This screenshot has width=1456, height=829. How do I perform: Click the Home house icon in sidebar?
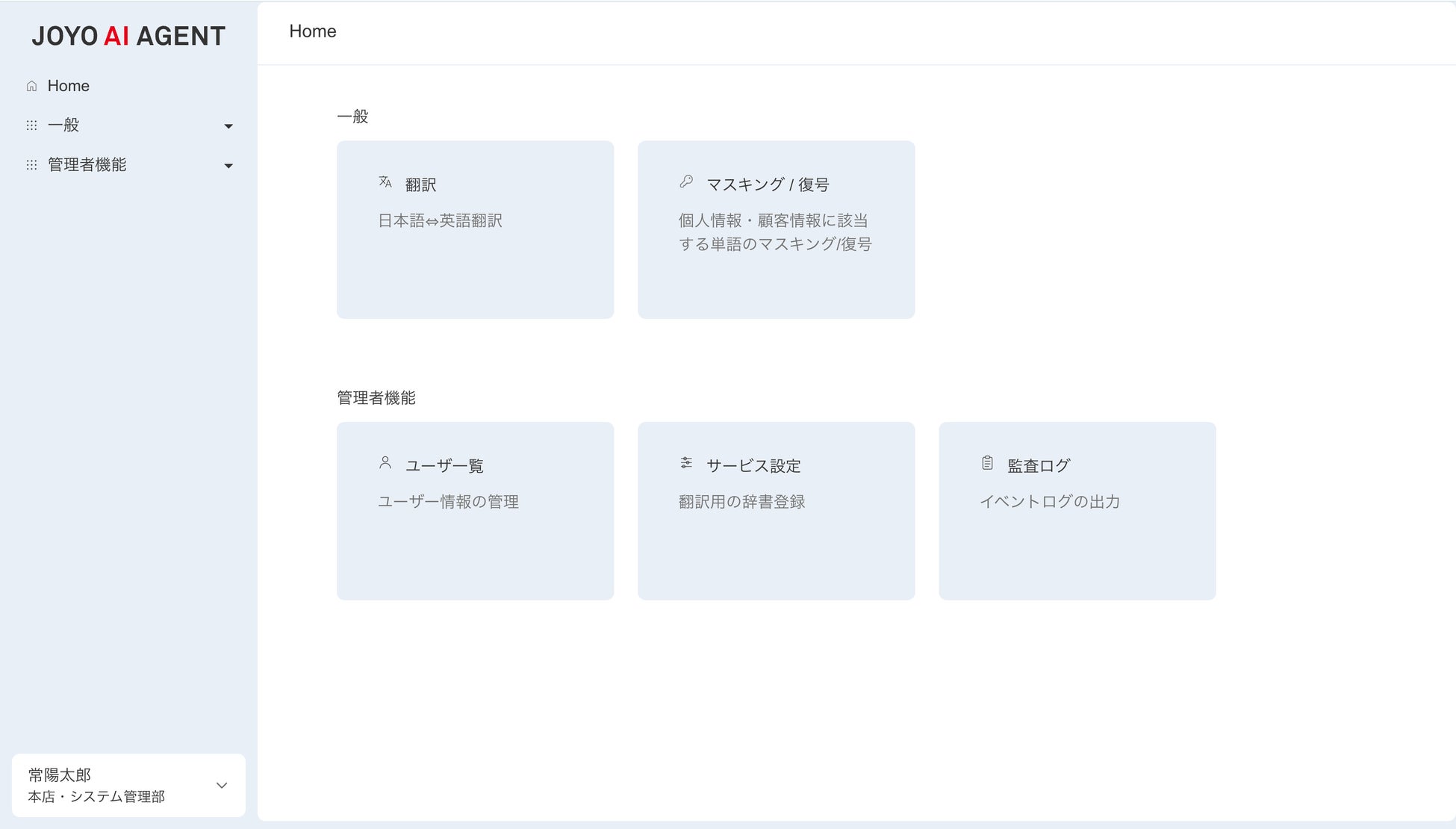pos(31,86)
